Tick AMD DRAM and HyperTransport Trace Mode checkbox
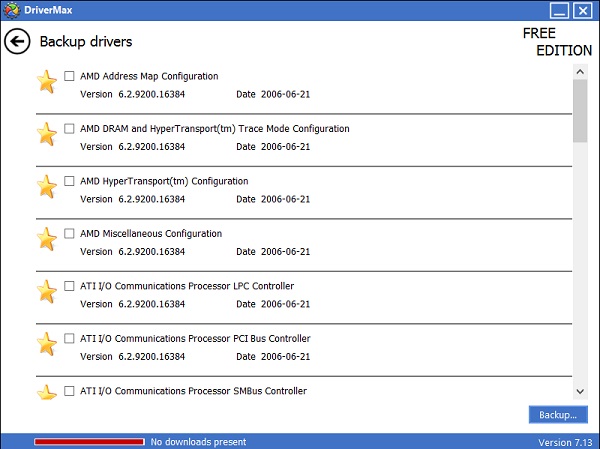This screenshot has height=449, width=600. coord(69,128)
